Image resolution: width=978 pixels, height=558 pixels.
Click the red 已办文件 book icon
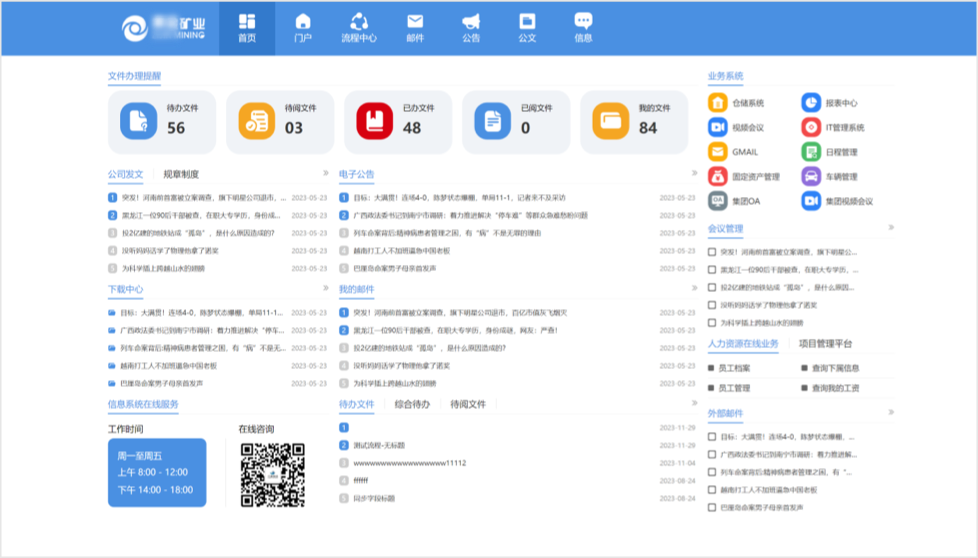click(374, 121)
